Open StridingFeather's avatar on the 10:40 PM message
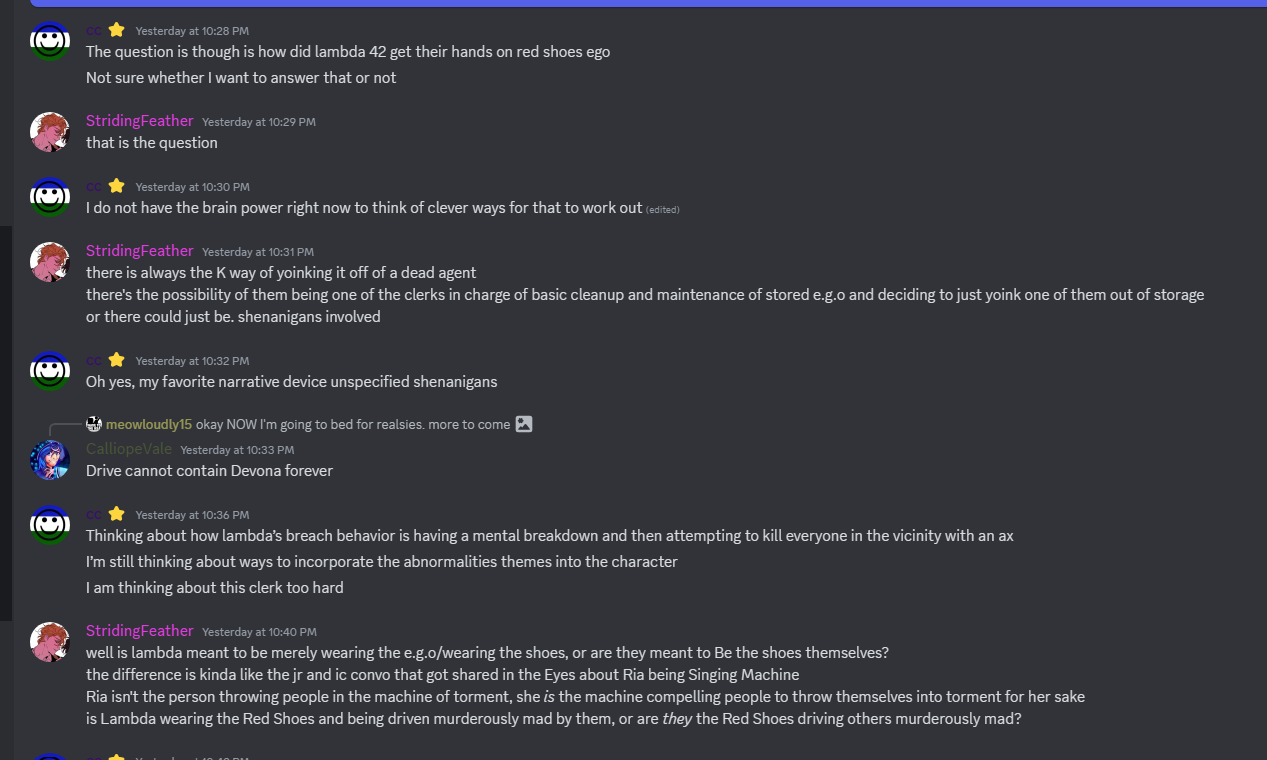Screen dimensions: 1267x760 point(50,642)
